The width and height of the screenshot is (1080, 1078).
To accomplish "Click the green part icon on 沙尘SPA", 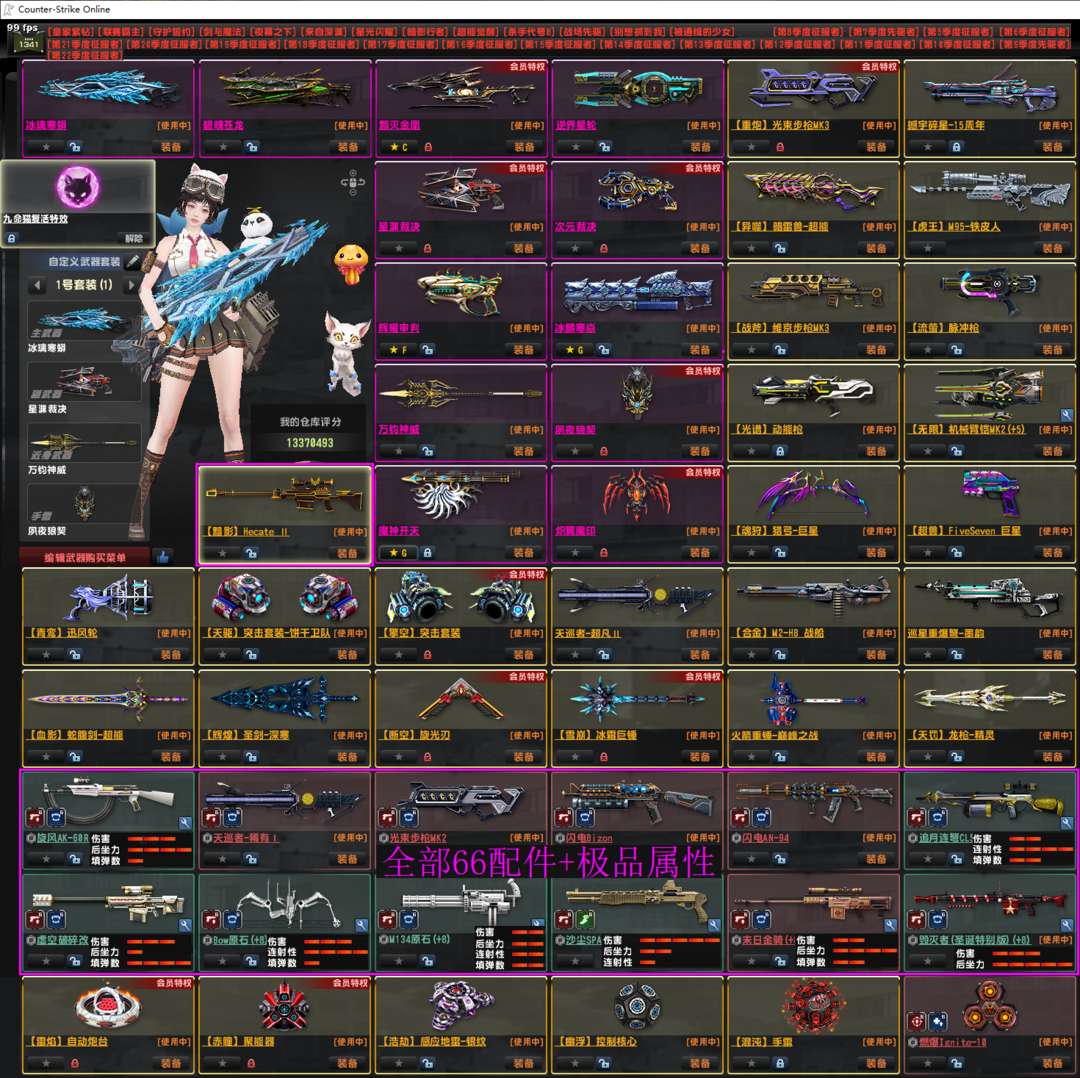I will point(585,920).
